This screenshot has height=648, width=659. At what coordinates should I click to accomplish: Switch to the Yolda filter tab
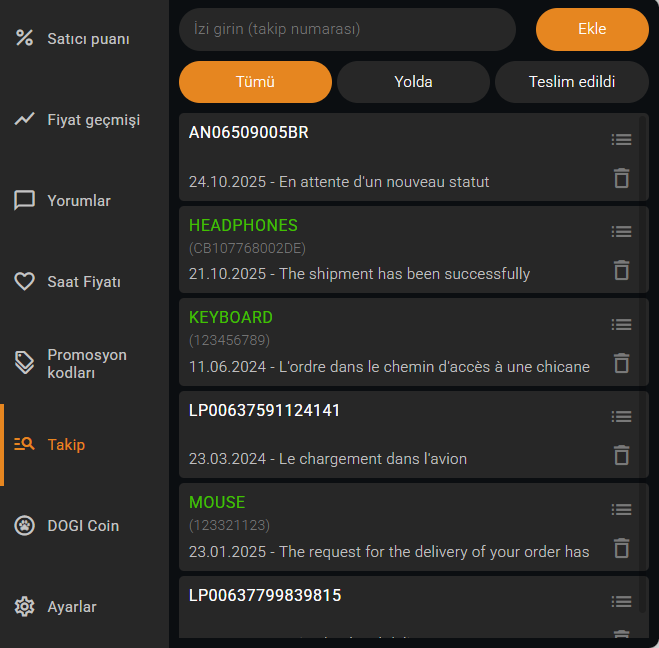pyautogui.click(x=413, y=82)
